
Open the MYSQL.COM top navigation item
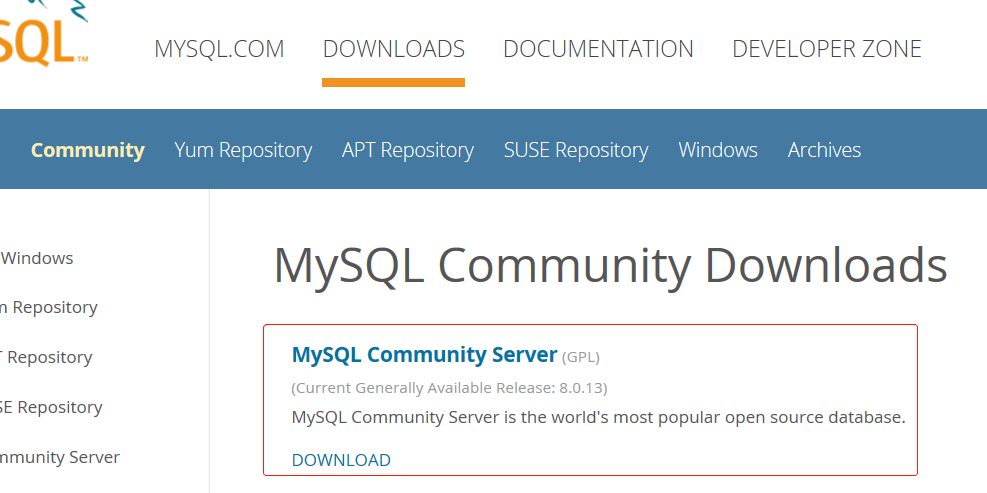click(x=219, y=49)
